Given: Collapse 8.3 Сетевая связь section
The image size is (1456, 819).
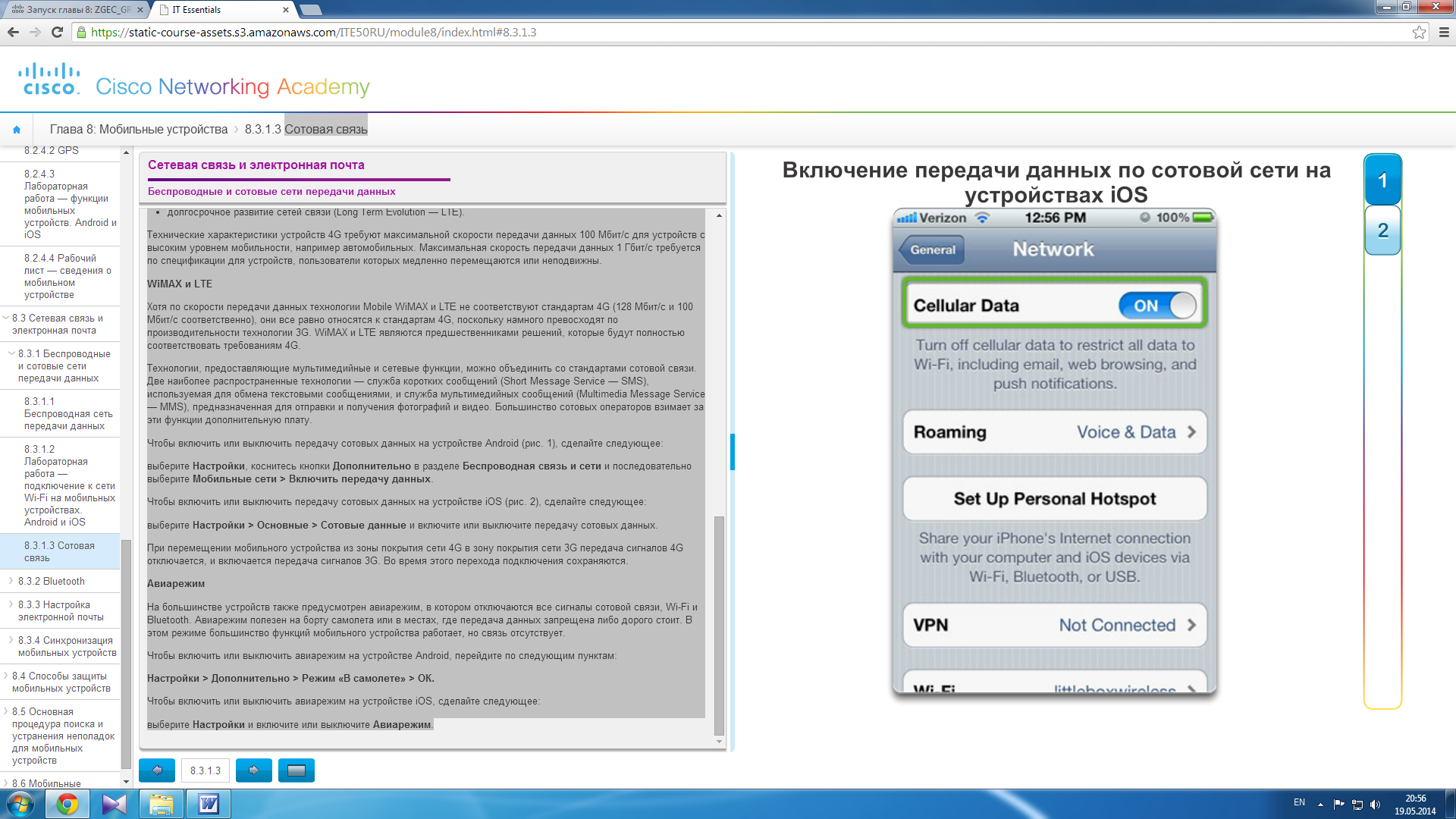Looking at the screenshot, I should click(6, 318).
